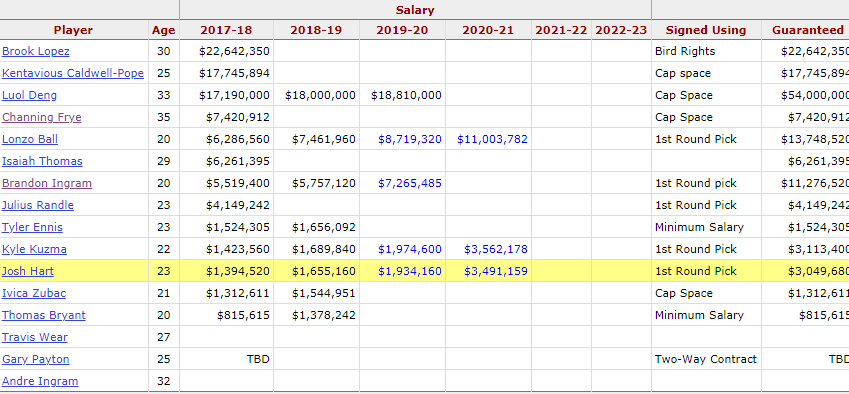Click the 2022-23 column header
The width and height of the screenshot is (849, 394).
tap(621, 30)
